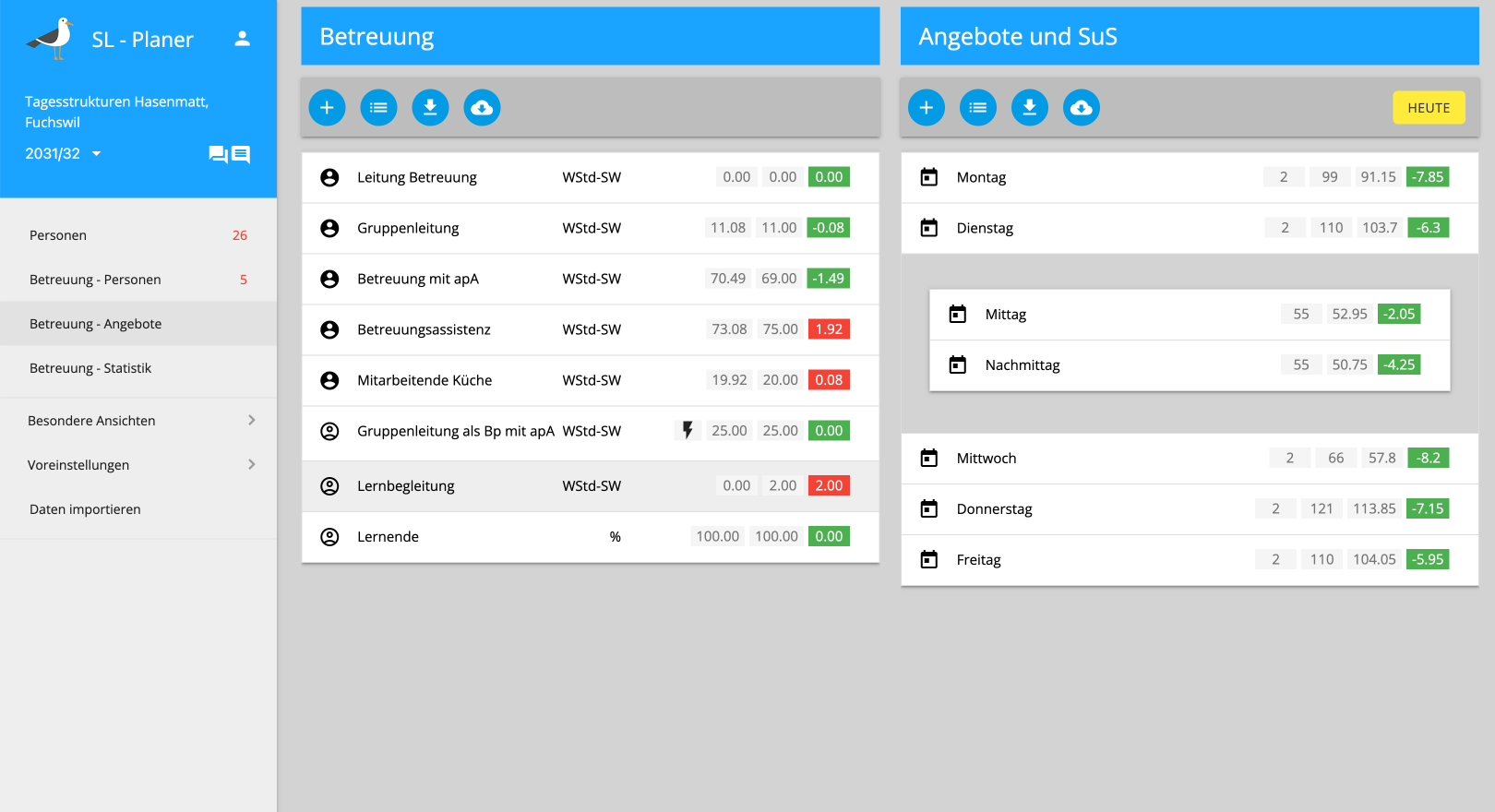Viewport: 1495px width, 812px height.
Task: Click the red 1.92 difference badge
Action: 828,329
